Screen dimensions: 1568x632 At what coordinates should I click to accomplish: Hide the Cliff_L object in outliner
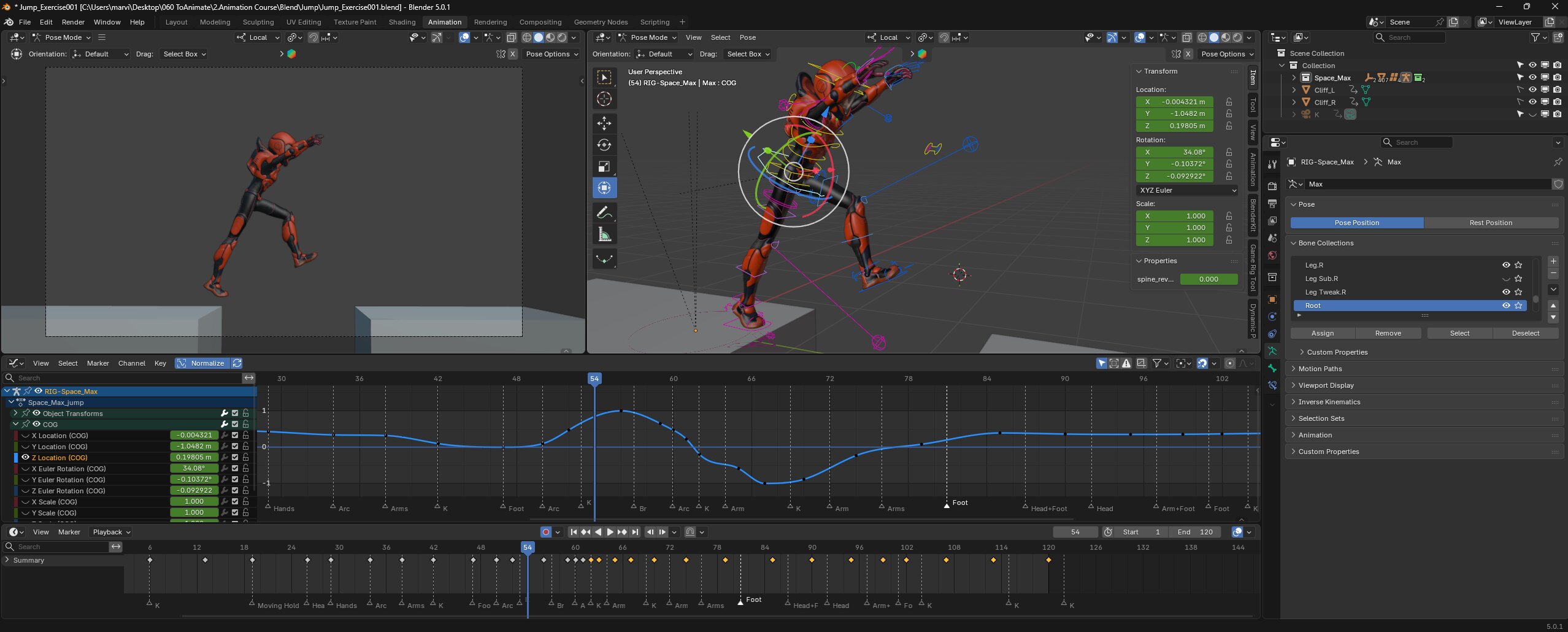(1532, 90)
